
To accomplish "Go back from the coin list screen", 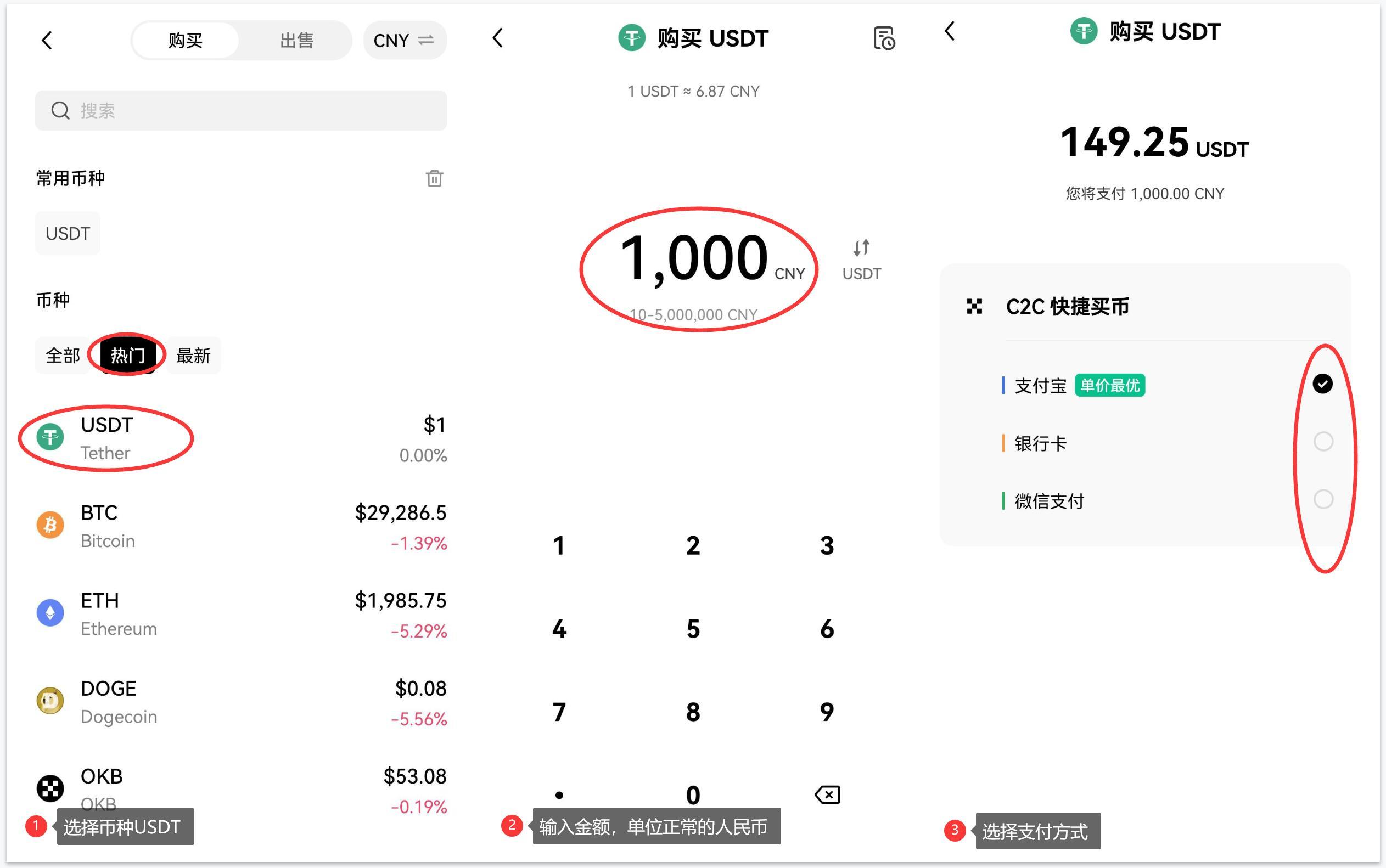I will 47,40.
